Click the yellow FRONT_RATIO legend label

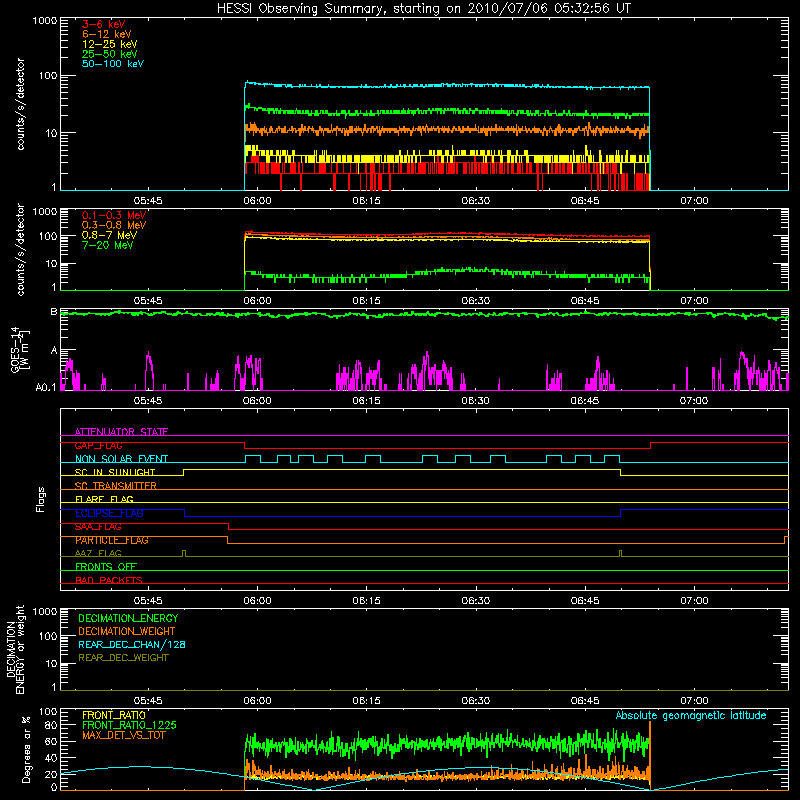(114, 715)
